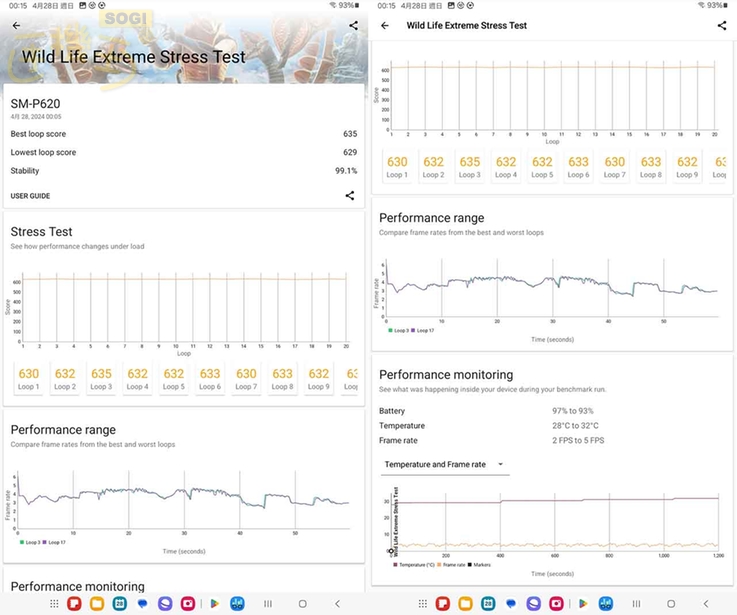Click Lowest loop score value 629
The width and height of the screenshot is (737, 615).
pyautogui.click(x=350, y=152)
